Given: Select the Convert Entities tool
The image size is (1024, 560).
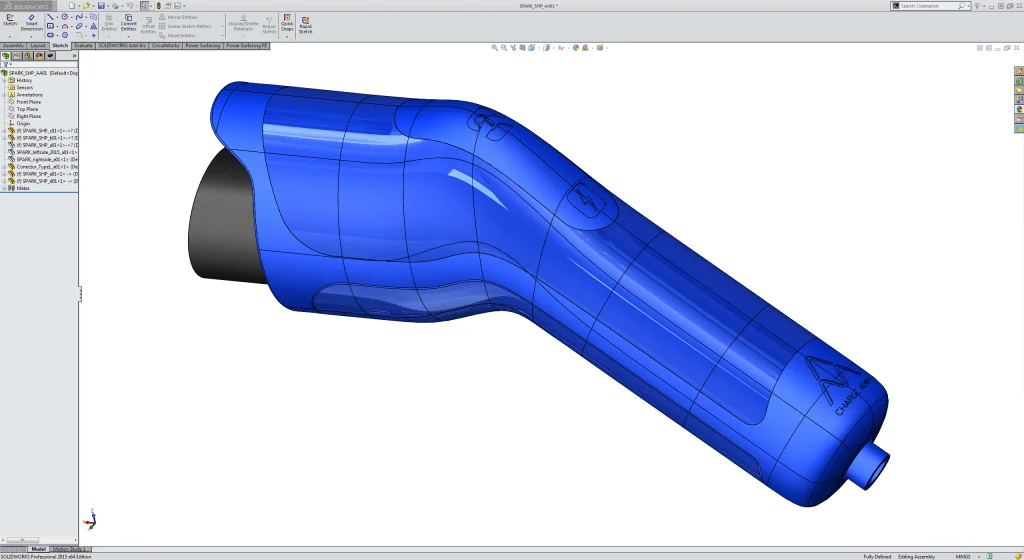Looking at the screenshot, I should (129, 23).
